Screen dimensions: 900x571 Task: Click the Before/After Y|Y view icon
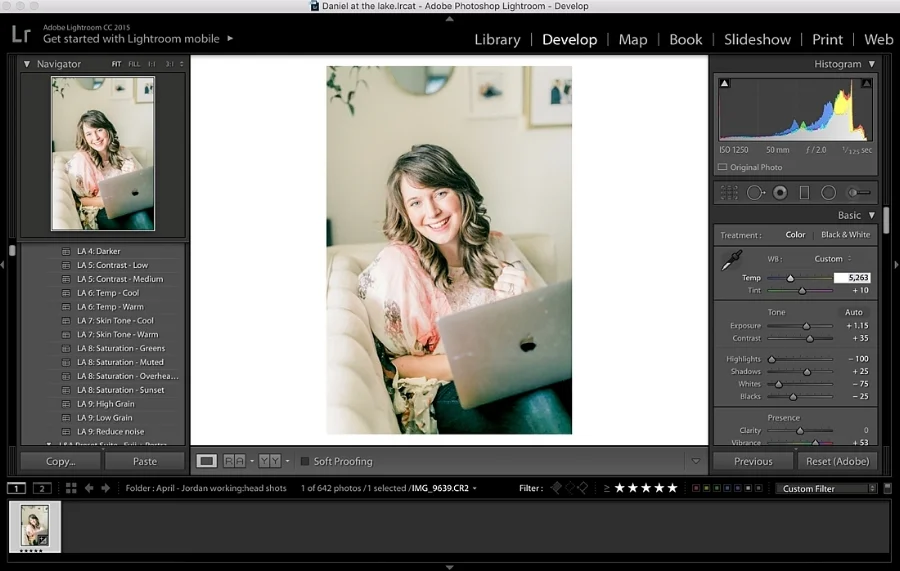pyautogui.click(x=270, y=461)
